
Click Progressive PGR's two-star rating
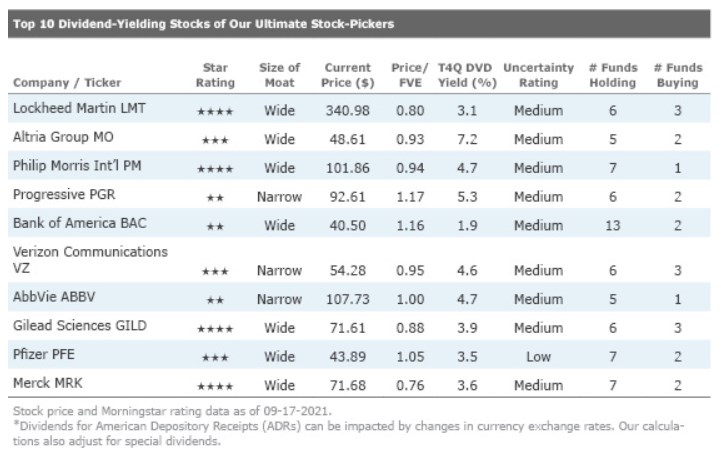click(215, 199)
